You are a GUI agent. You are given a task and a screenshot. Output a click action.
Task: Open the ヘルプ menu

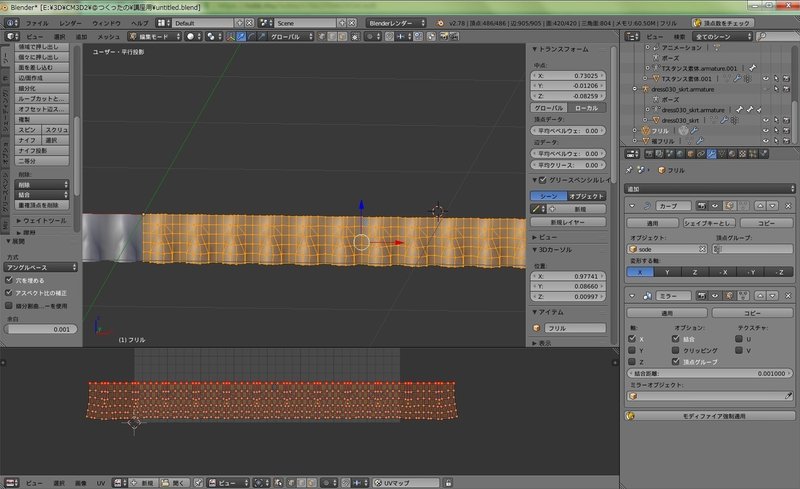pos(139,23)
